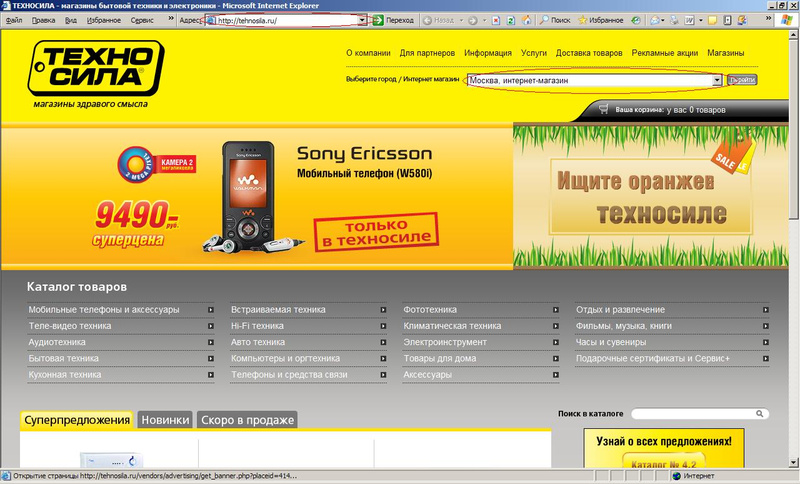Open the address bar dropdown arrow
Screen dimensions: 800x484
point(362,20)
